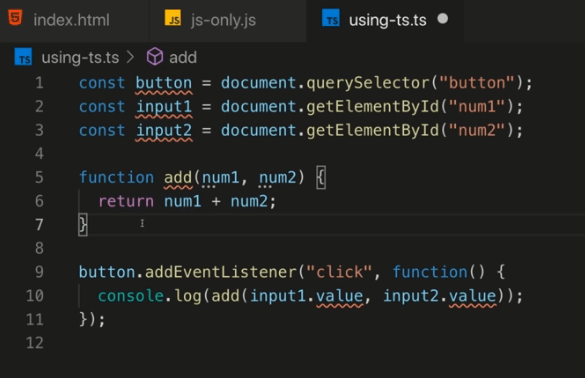This screenshot has width=585, height=378.
Task: Click getElementById on line 2
Action: click(x=373, y=107)
